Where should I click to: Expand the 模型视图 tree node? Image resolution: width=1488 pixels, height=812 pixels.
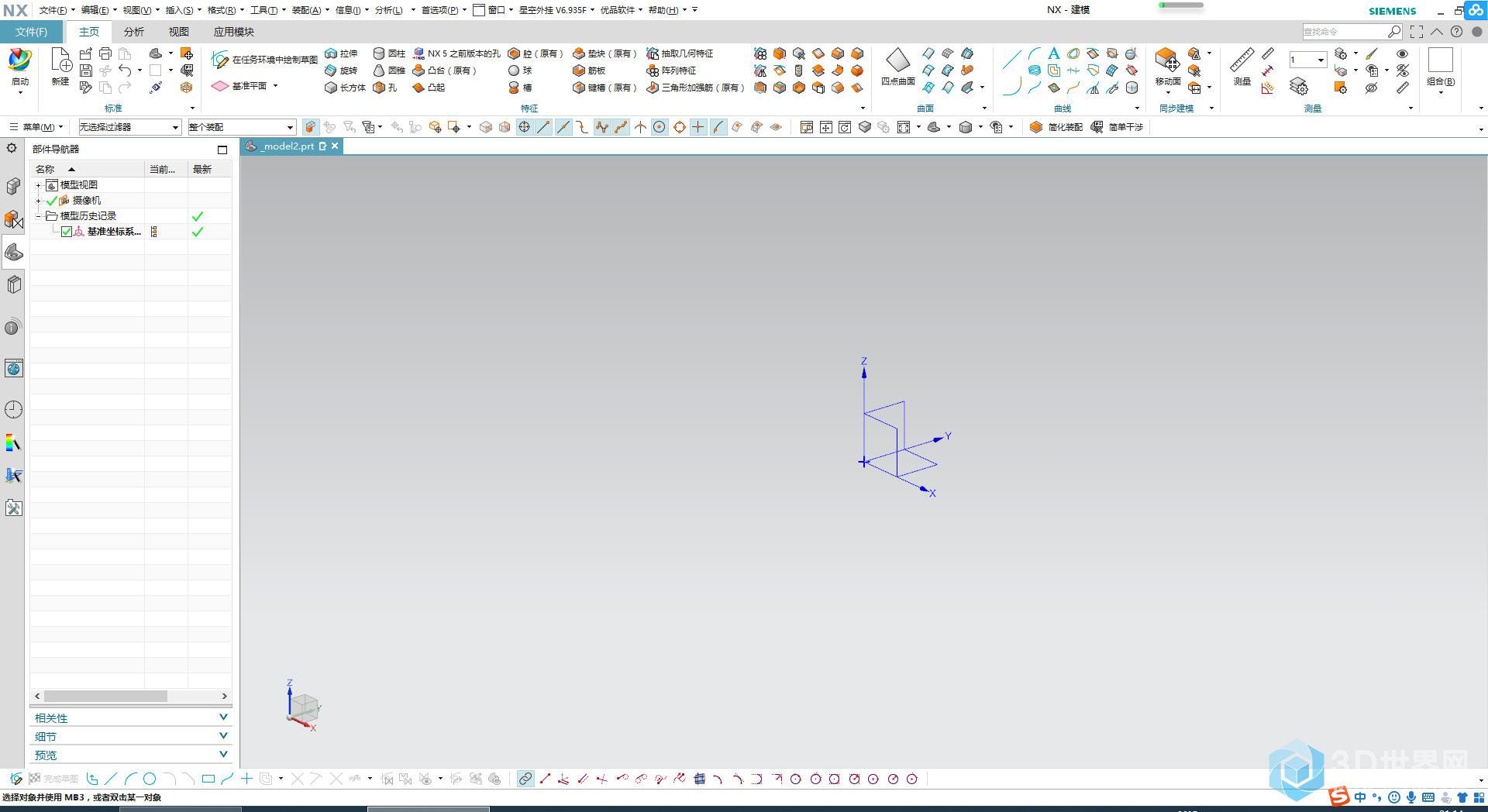point(38,185)
